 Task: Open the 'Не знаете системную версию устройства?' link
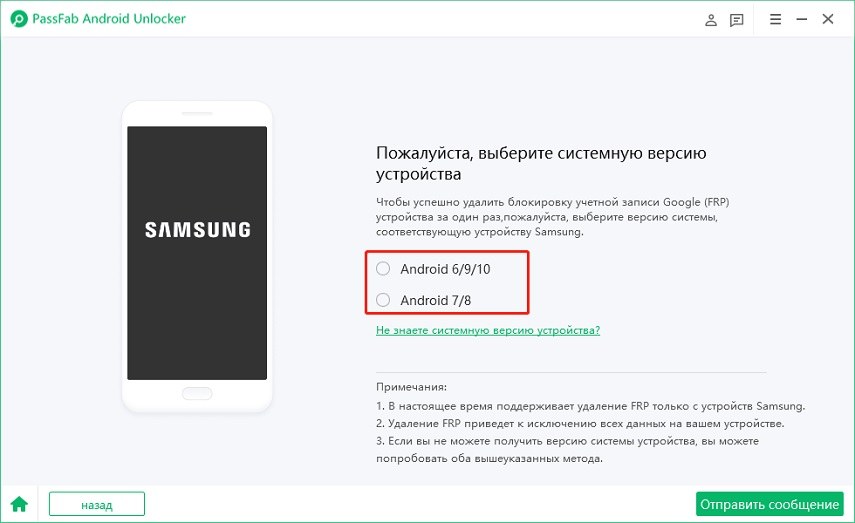pos(488,330)
